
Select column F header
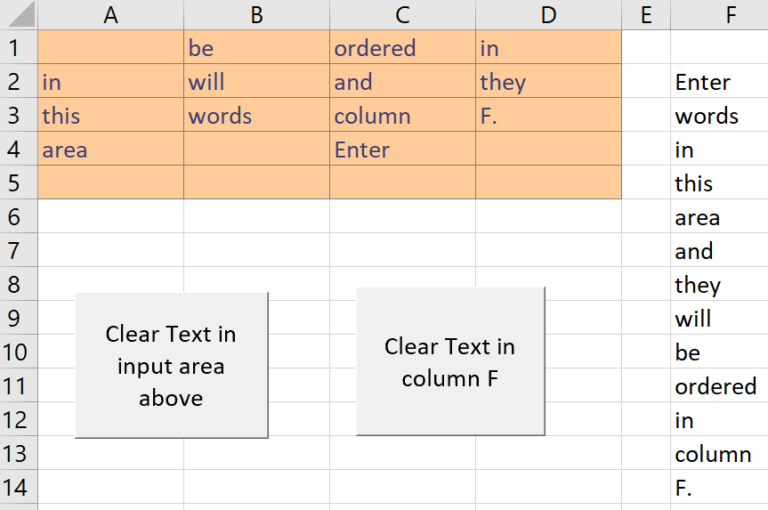pos(720,15)
